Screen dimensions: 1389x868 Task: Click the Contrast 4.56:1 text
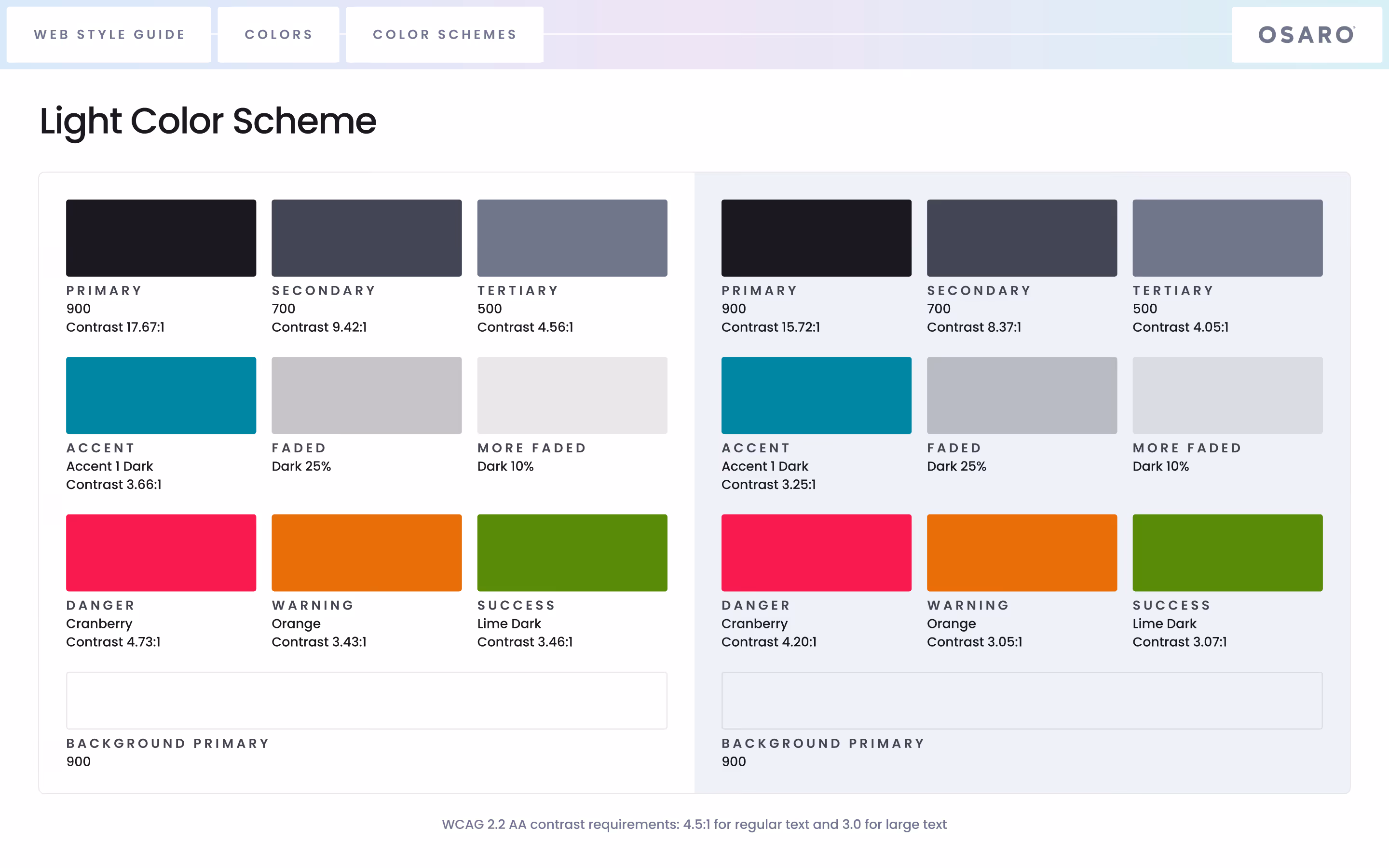pos(525,327)
